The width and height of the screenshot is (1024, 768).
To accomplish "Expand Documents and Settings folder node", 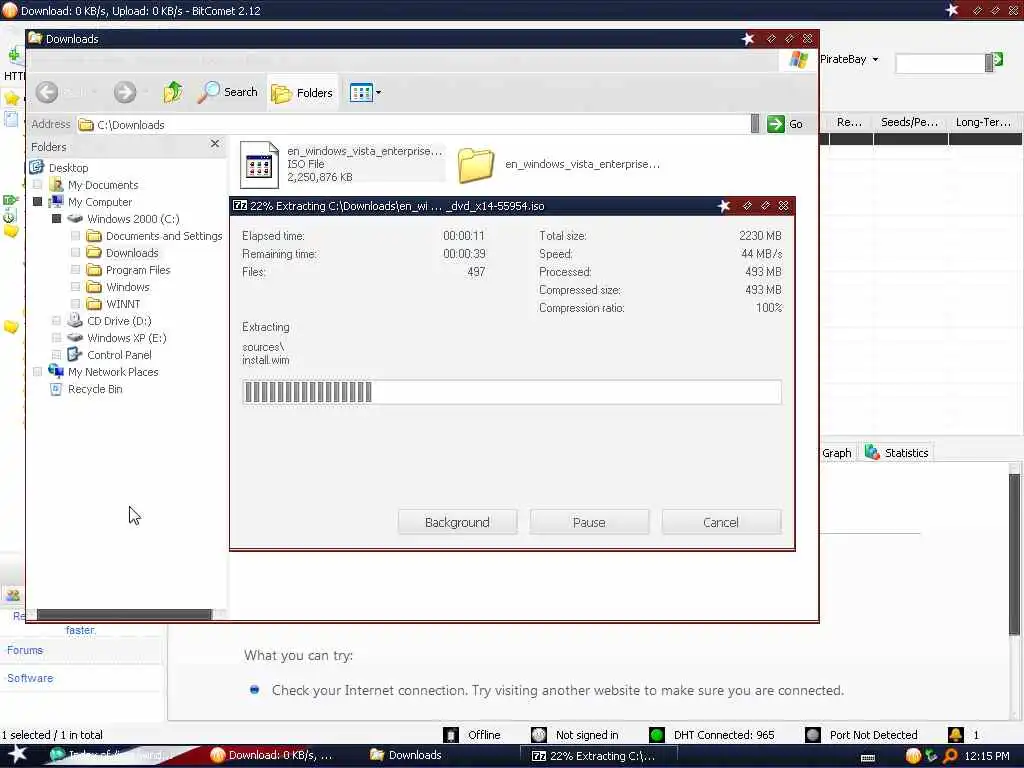I will click(x=76, y=236).
